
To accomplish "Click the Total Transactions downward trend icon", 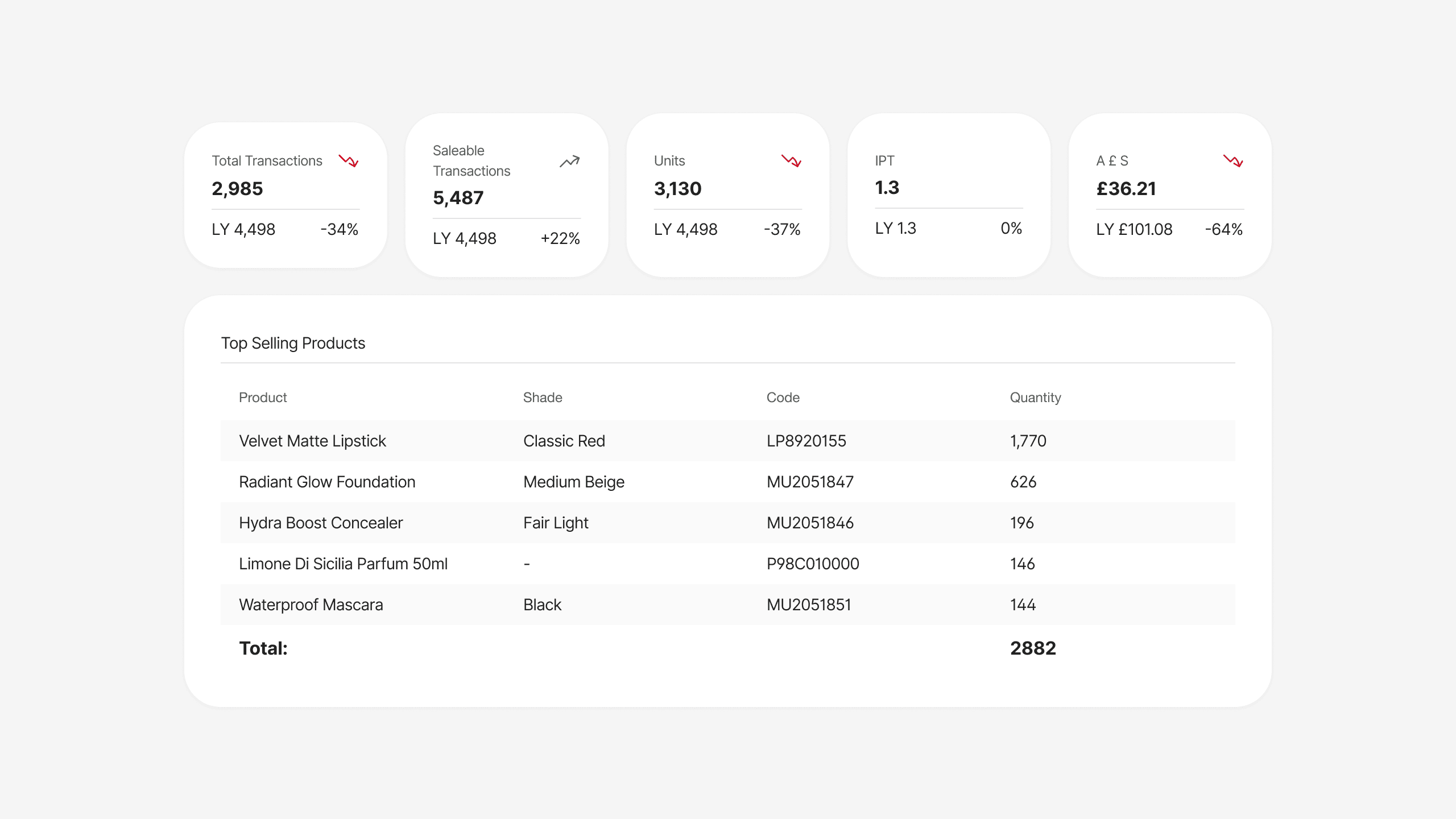I will tap(349, 161).
